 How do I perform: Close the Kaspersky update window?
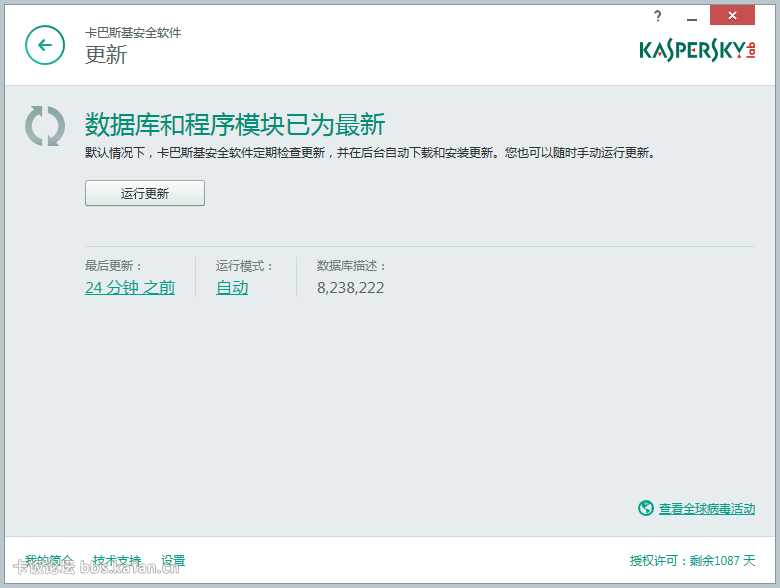[732, 15]
